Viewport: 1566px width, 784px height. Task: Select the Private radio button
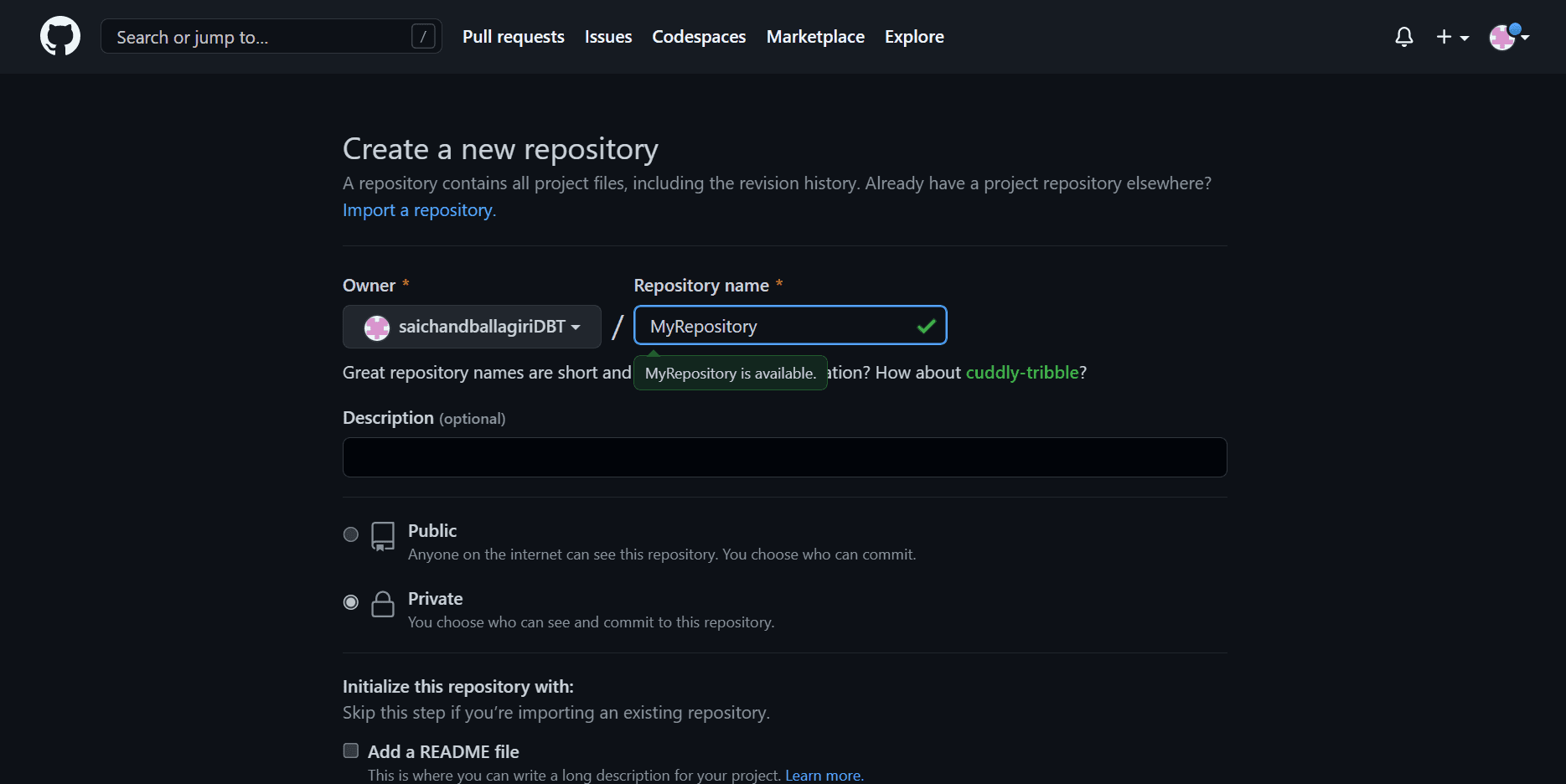point(351,602)
